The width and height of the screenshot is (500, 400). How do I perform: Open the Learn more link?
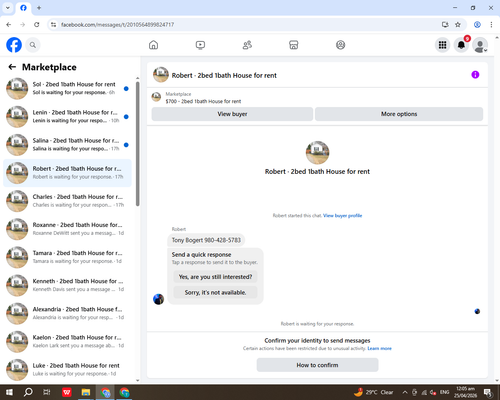379,348
